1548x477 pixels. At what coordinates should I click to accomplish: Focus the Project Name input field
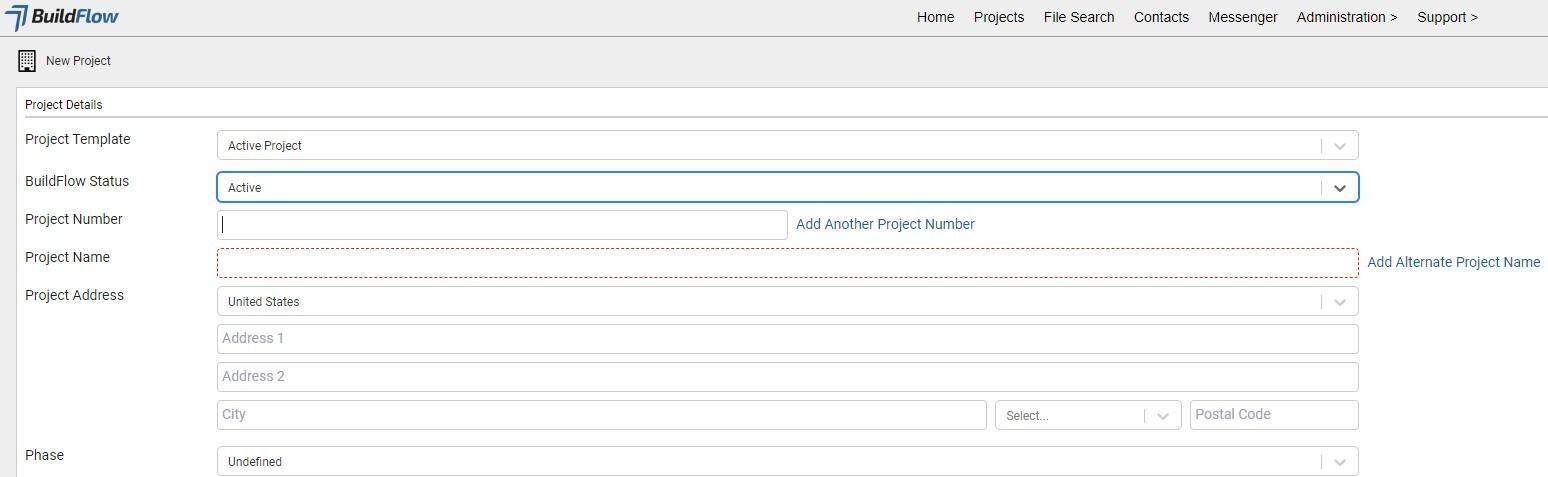click(786, 263)
